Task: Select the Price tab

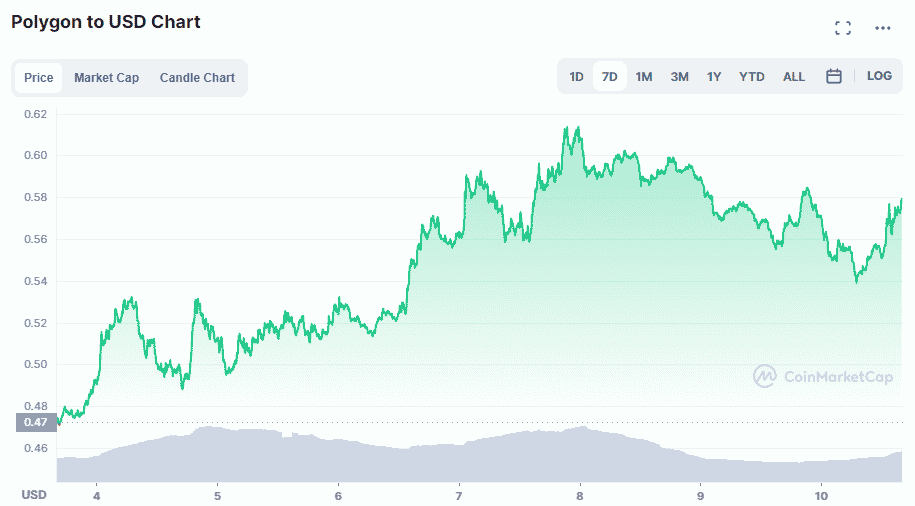Action: pos(39,78)
